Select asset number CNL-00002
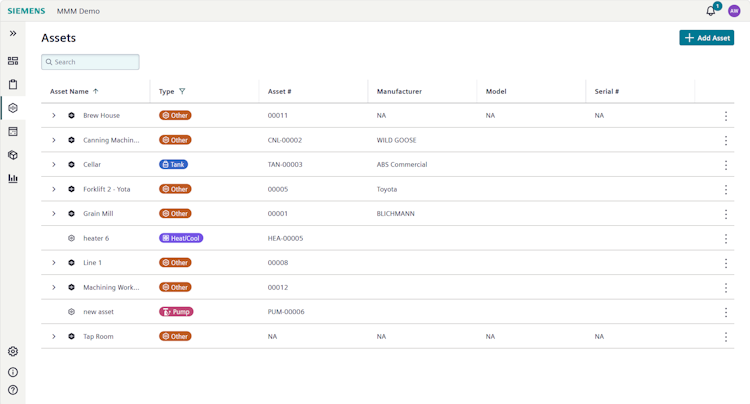The height and width of the screenshot is (404, 750). (x=285, y=140)
